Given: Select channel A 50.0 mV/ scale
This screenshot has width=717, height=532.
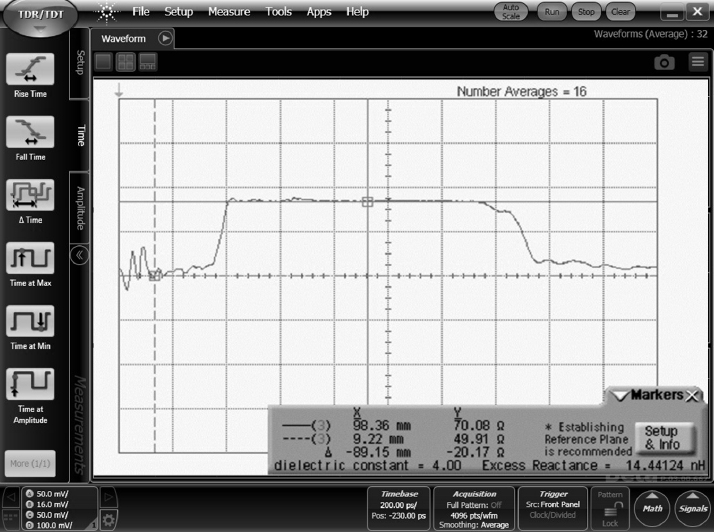Looking at the screenshot, I should 48,494.
